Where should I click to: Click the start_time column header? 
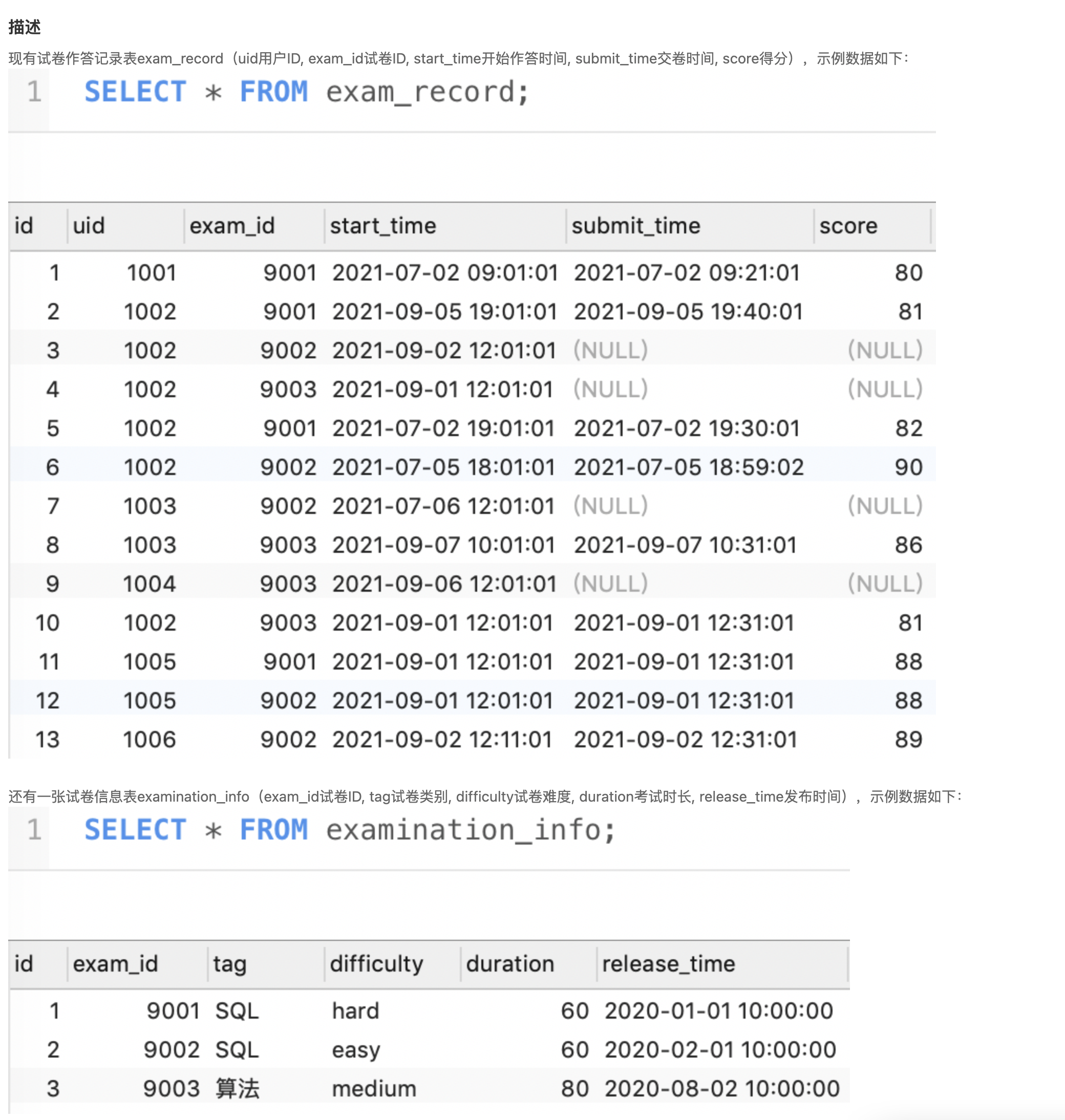pyautogui.click(x=382, y=226)
